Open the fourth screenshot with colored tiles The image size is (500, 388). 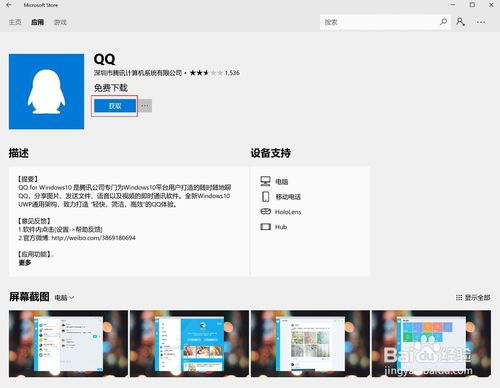pos(431,344)
